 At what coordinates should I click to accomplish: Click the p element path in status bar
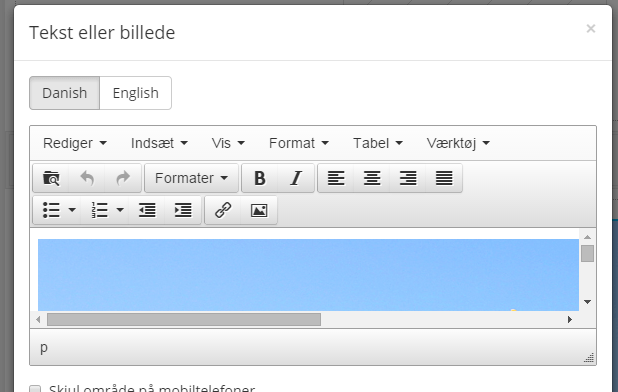[x=44, y=347]
